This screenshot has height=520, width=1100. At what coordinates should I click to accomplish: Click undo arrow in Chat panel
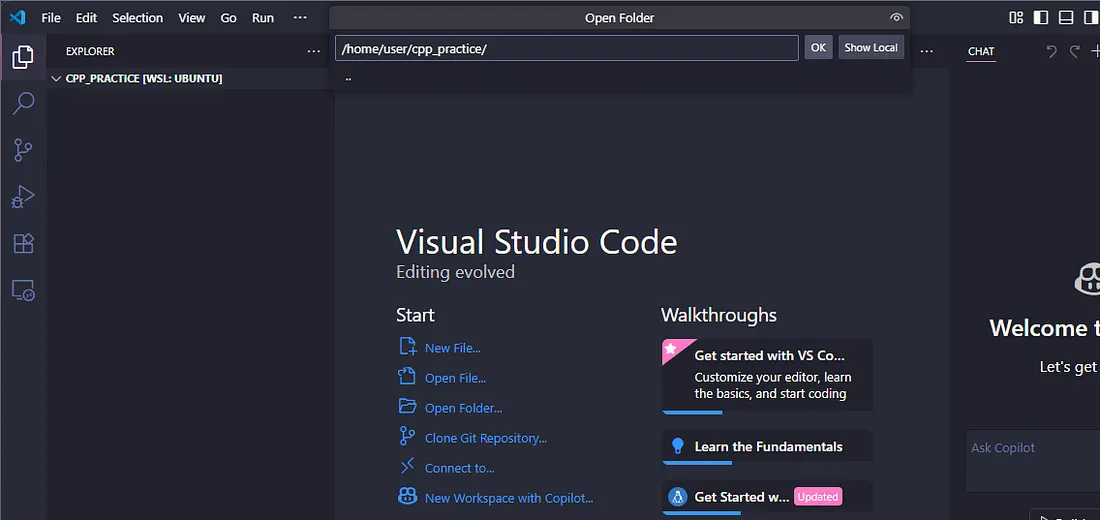coord(1051,51)
